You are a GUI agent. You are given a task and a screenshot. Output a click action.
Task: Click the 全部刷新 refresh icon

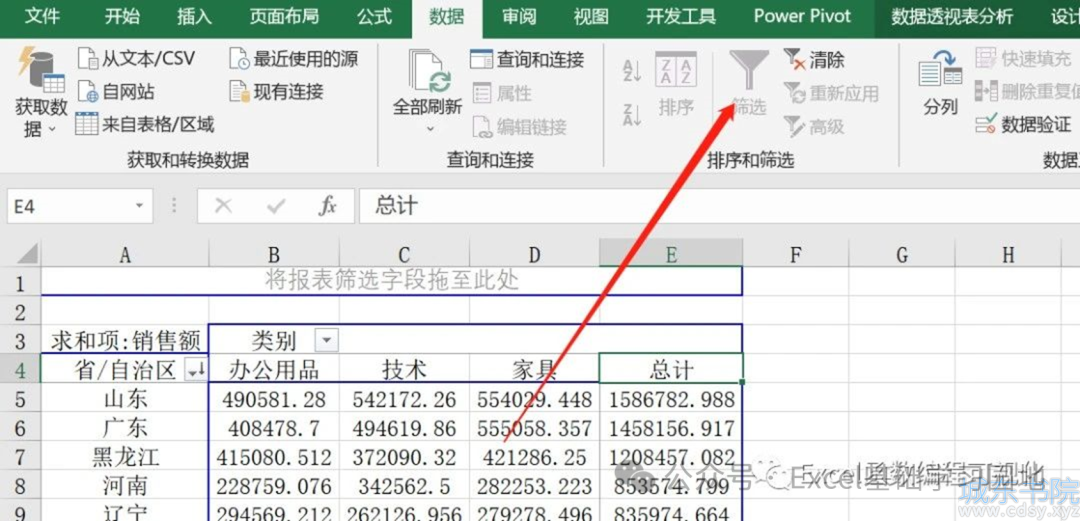(428, 71)
